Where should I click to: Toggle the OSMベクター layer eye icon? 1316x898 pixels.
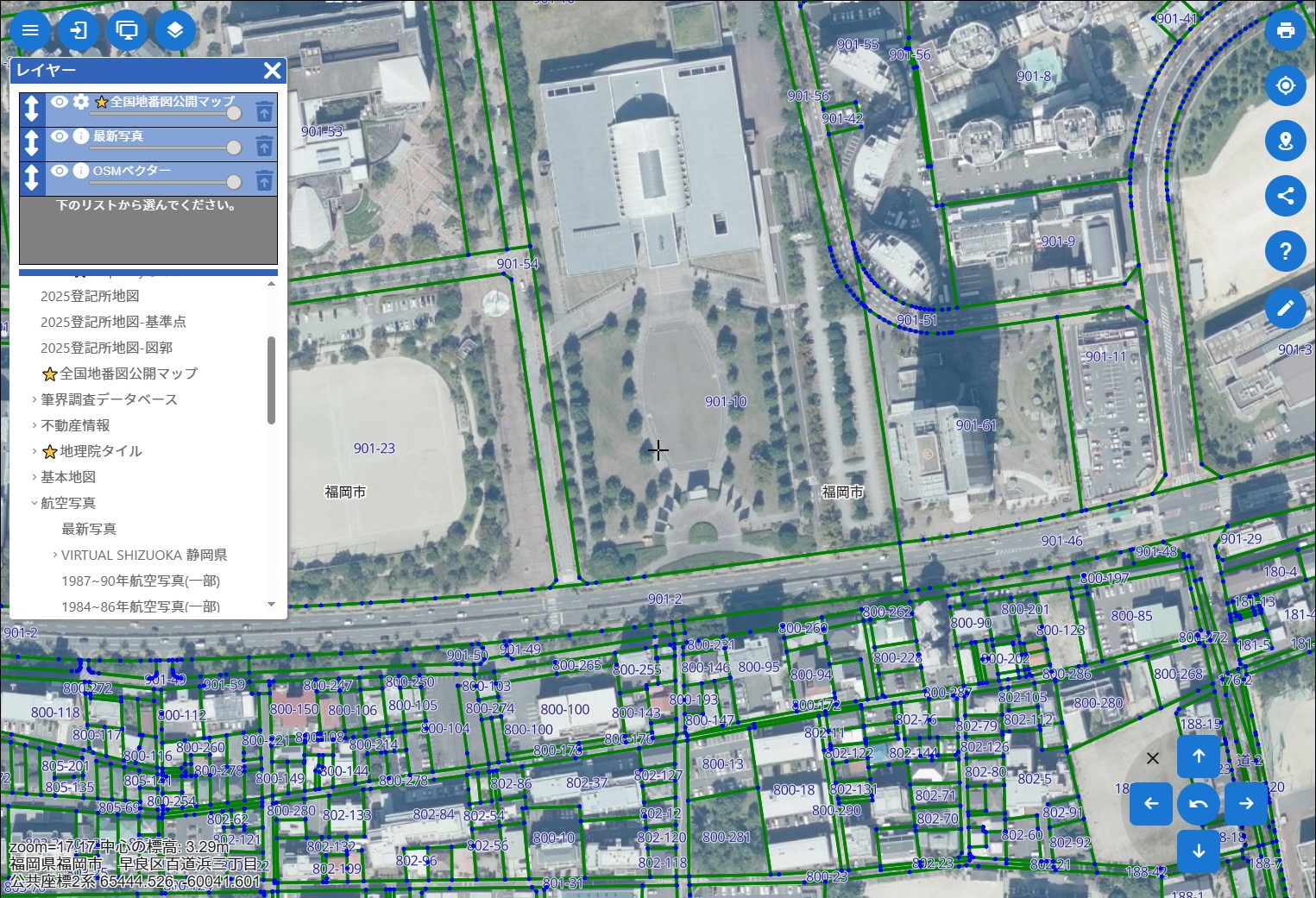coord(60,171)
